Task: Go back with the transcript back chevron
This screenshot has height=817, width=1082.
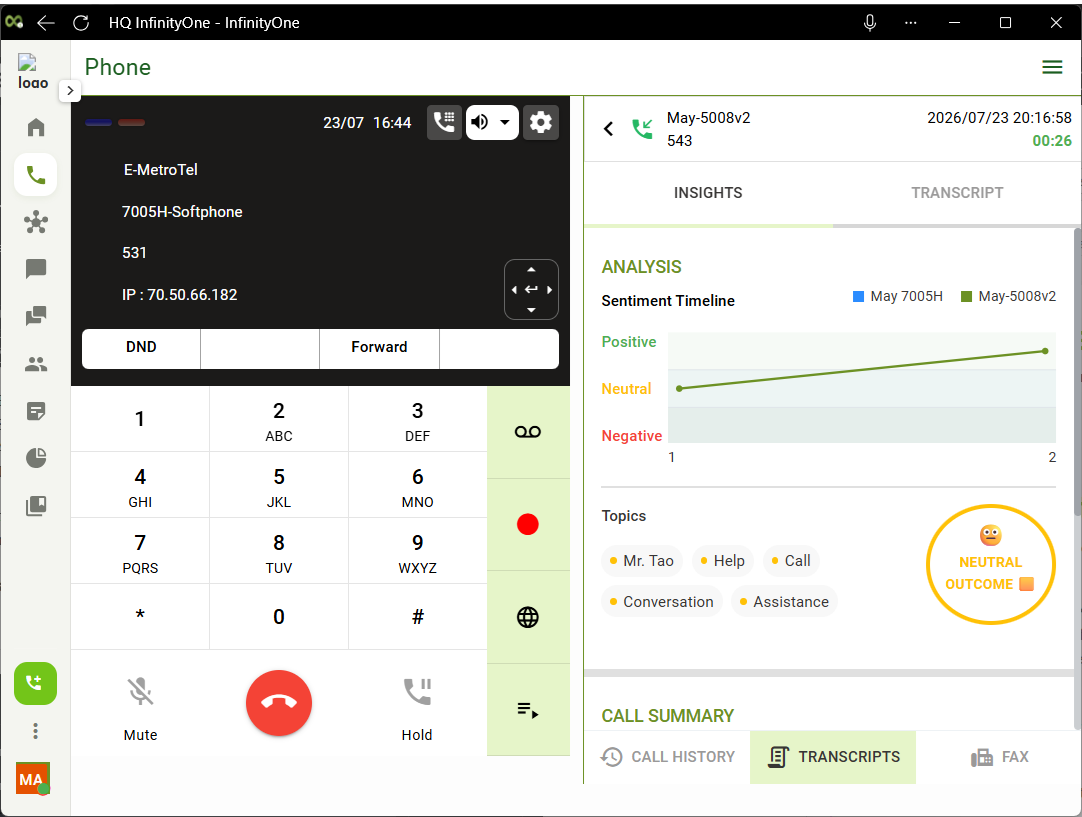Action: point(609,129)
